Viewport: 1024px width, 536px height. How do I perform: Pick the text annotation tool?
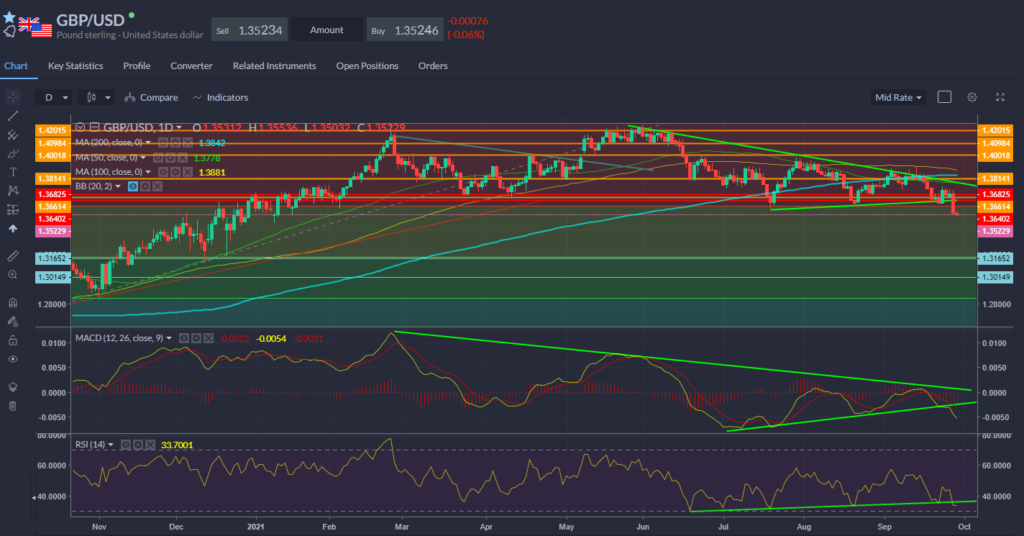[12, 172]
